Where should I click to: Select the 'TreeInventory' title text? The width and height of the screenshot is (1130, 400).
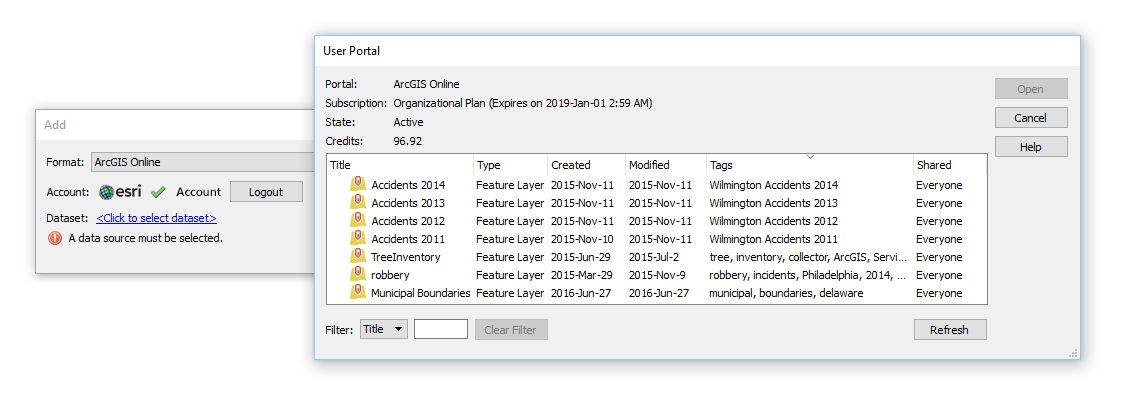[406, 257]
